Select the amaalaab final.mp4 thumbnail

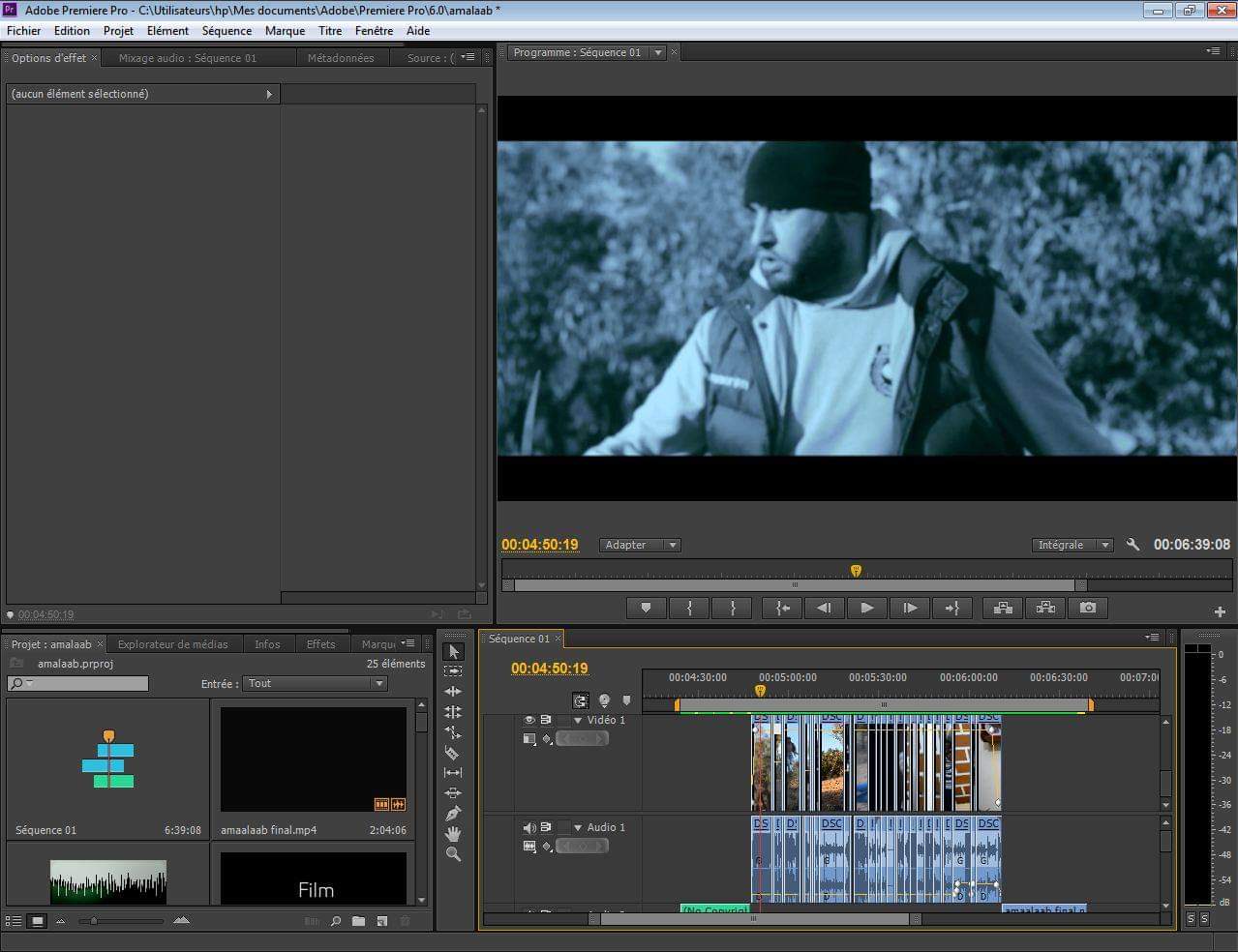coord(314,759)
